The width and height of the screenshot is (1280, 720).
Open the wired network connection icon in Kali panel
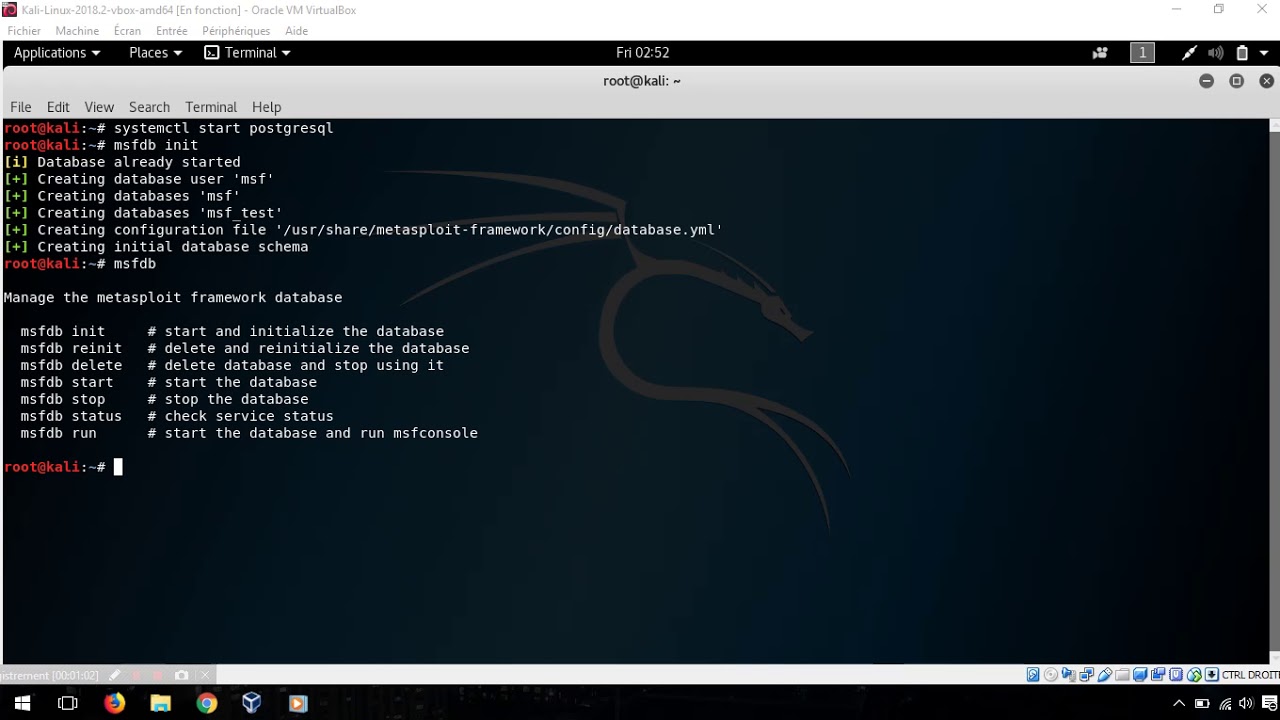(x=1189, y=53)
